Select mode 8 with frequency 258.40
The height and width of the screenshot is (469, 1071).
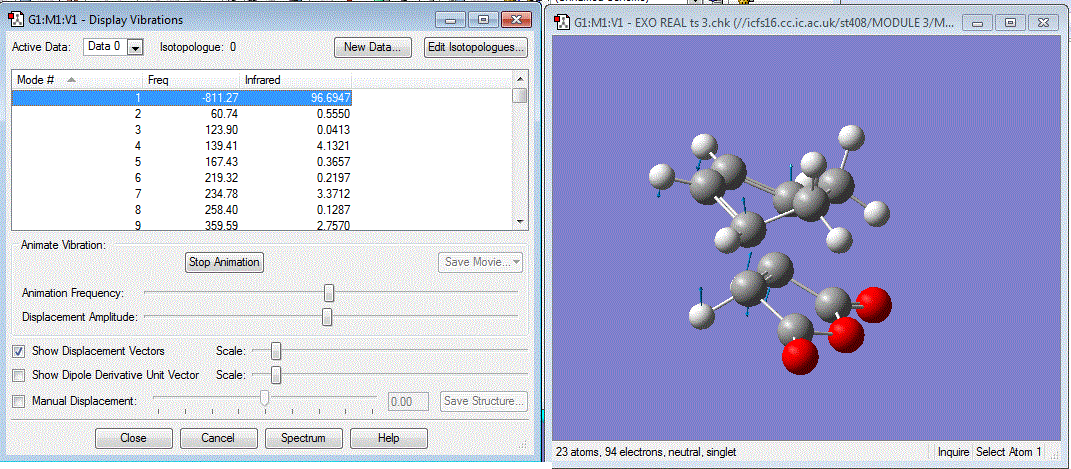point(182,208)
